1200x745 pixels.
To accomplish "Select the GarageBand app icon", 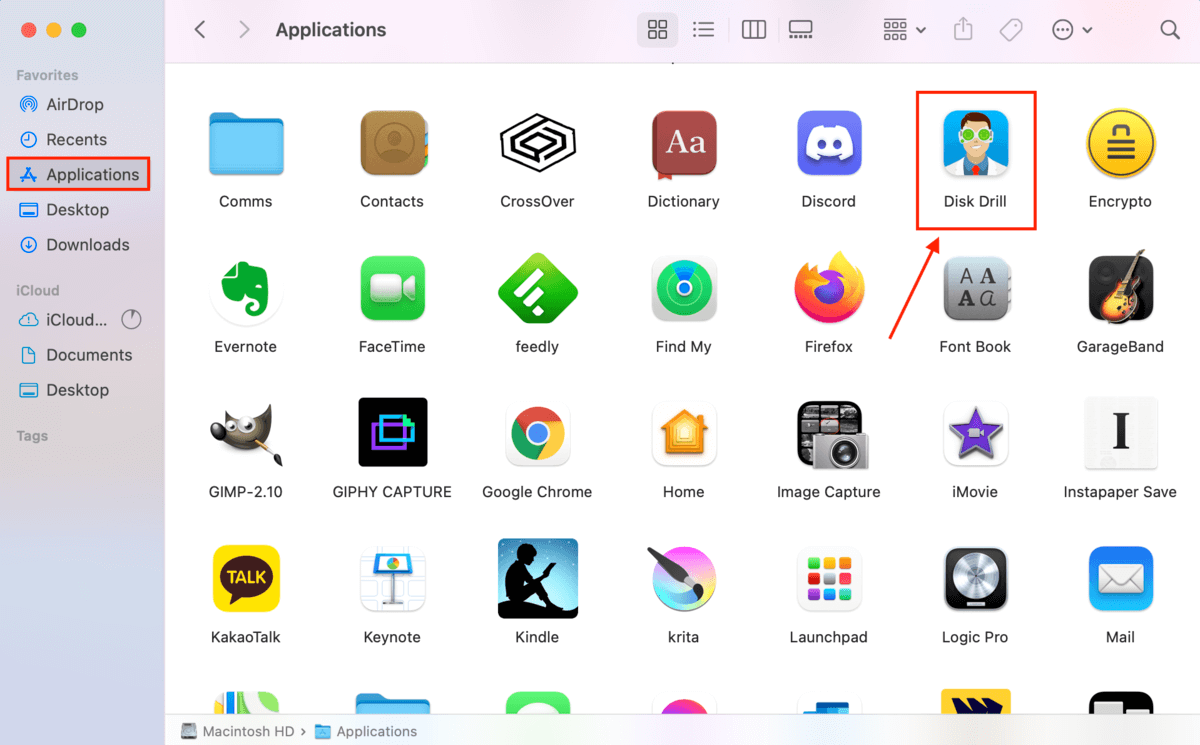I will (1120, 289).
